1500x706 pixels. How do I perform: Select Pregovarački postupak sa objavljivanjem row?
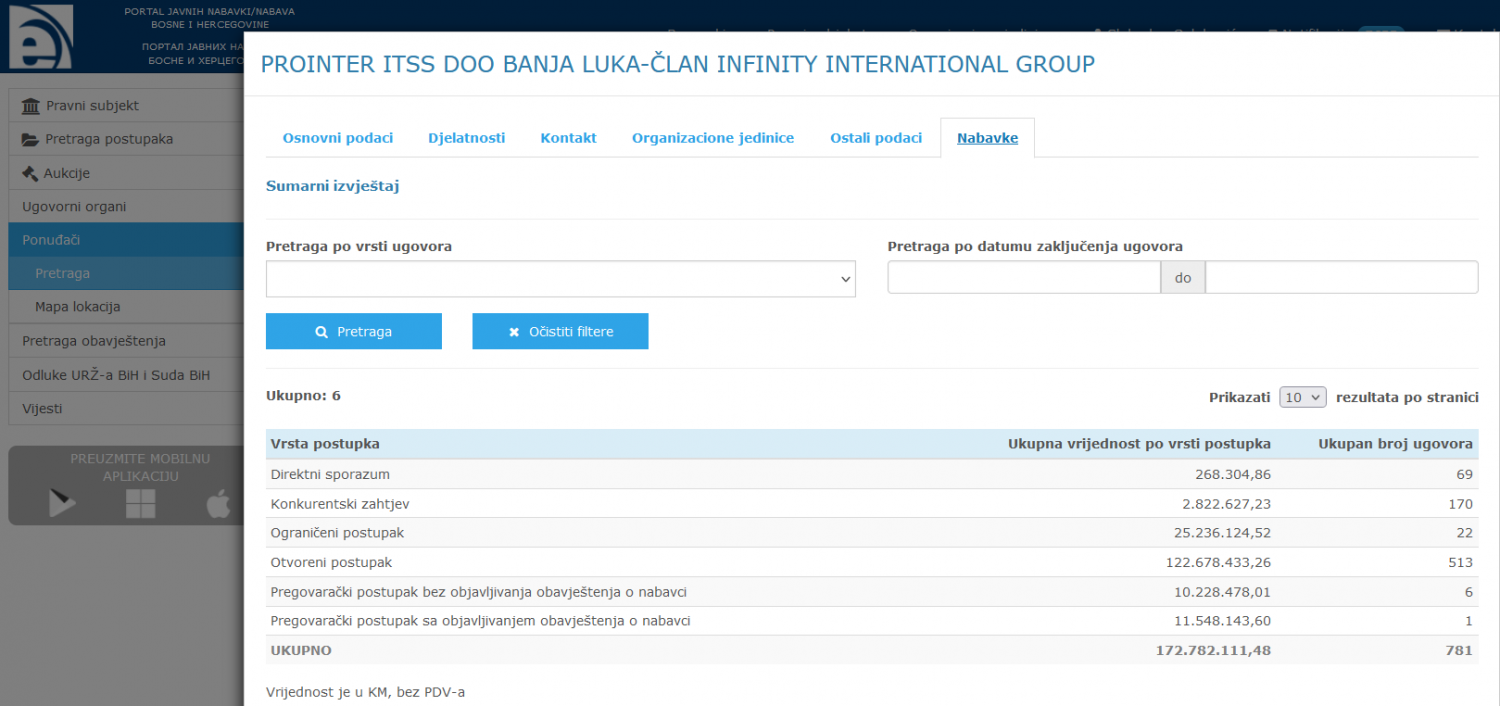click(872, 621)
